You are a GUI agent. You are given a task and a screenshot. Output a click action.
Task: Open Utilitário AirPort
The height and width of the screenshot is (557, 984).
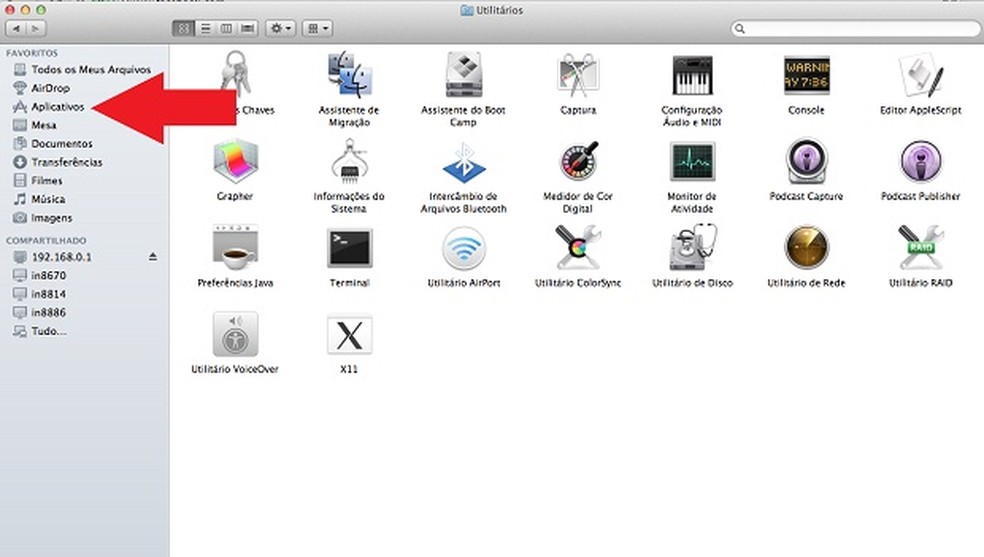(463, 249)
